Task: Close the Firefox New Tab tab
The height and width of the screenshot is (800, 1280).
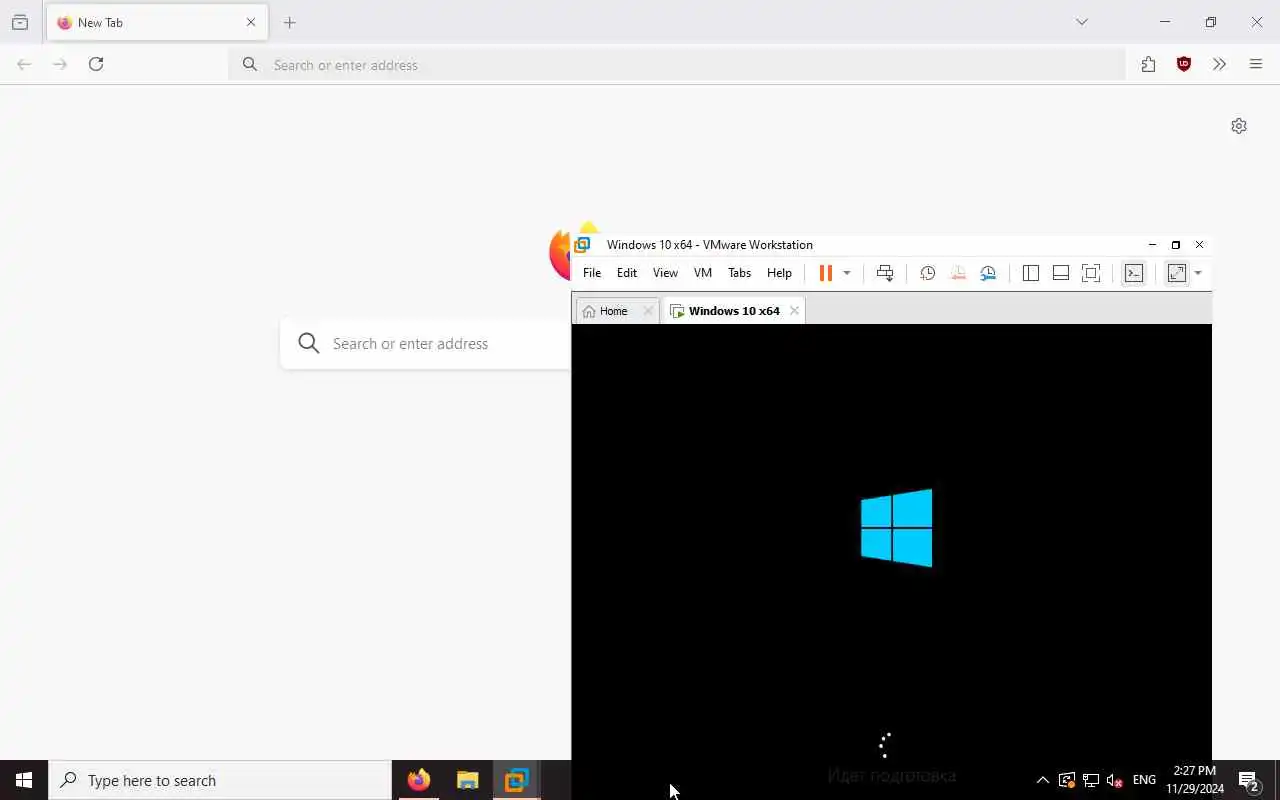Action: [x=251, y=22]
